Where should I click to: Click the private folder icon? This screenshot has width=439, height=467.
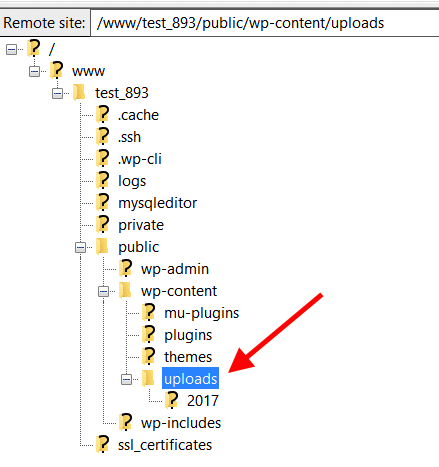(x=103, y=224)
